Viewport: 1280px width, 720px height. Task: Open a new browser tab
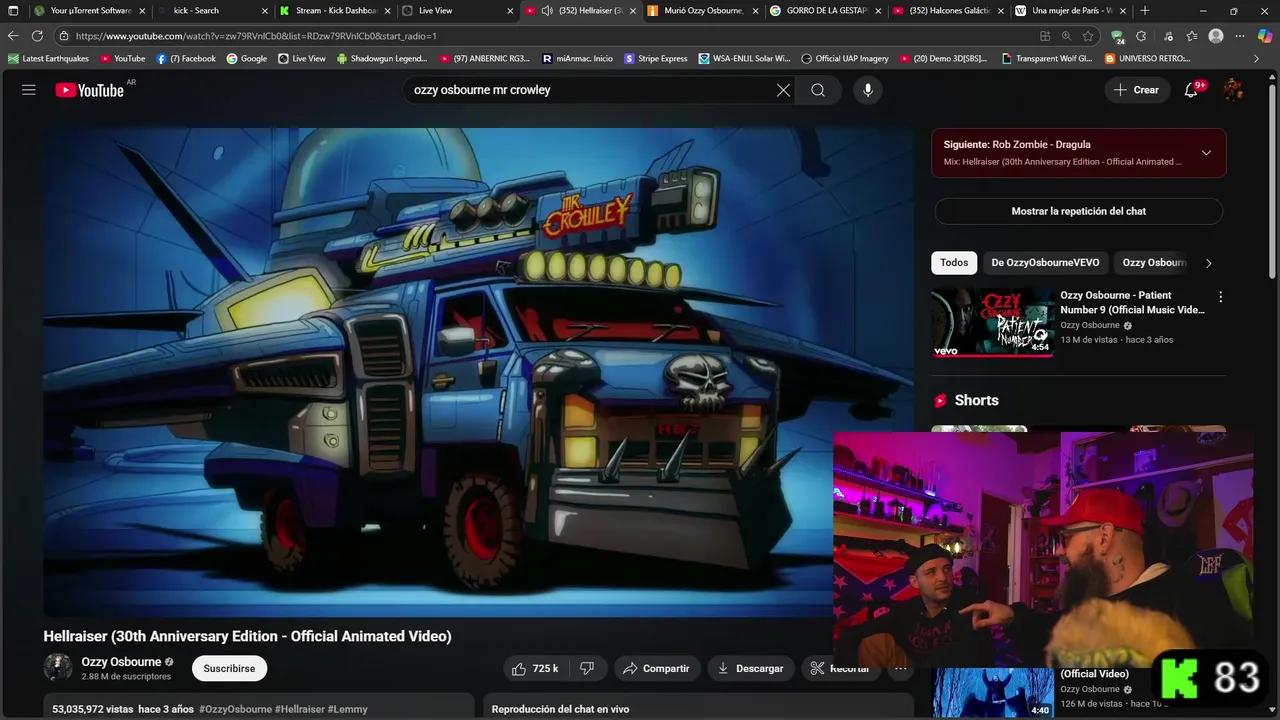pos(1144,11)
